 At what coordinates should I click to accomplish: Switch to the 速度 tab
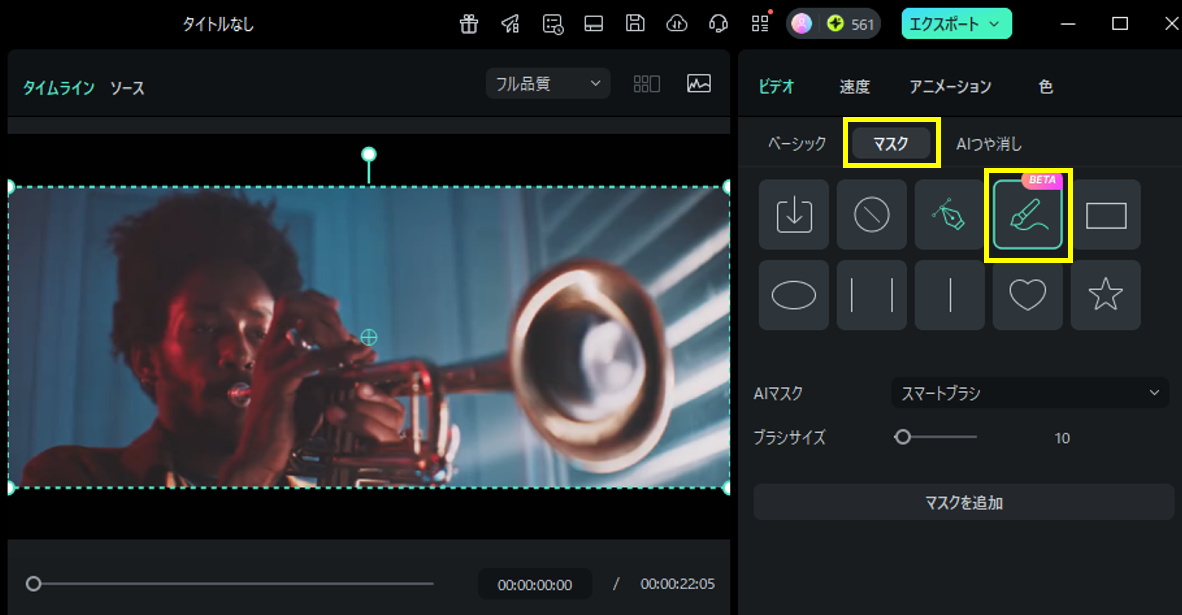855,87
